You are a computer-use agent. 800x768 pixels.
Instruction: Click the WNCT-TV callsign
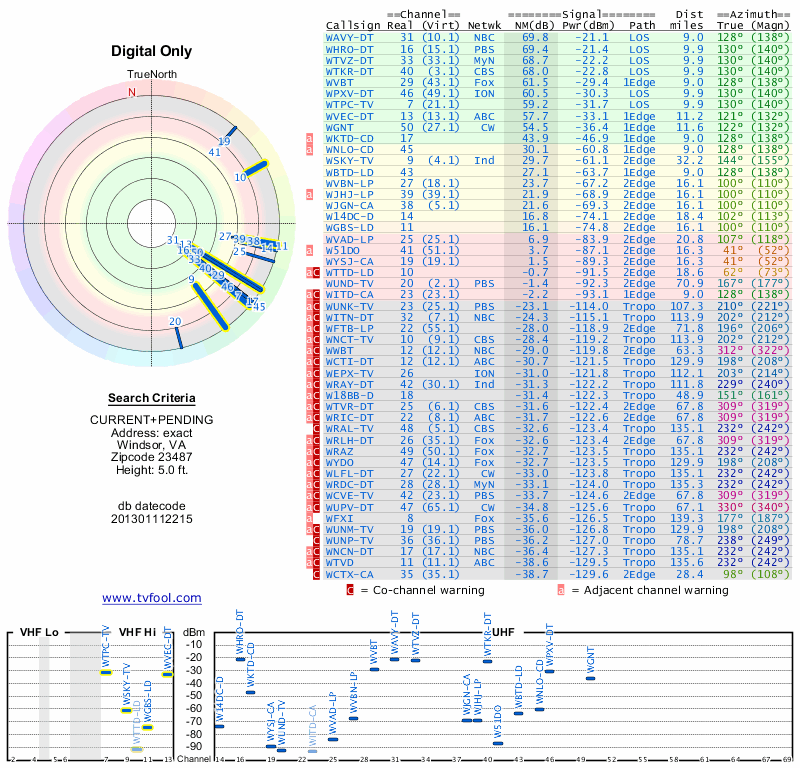(x=349, y=340)
